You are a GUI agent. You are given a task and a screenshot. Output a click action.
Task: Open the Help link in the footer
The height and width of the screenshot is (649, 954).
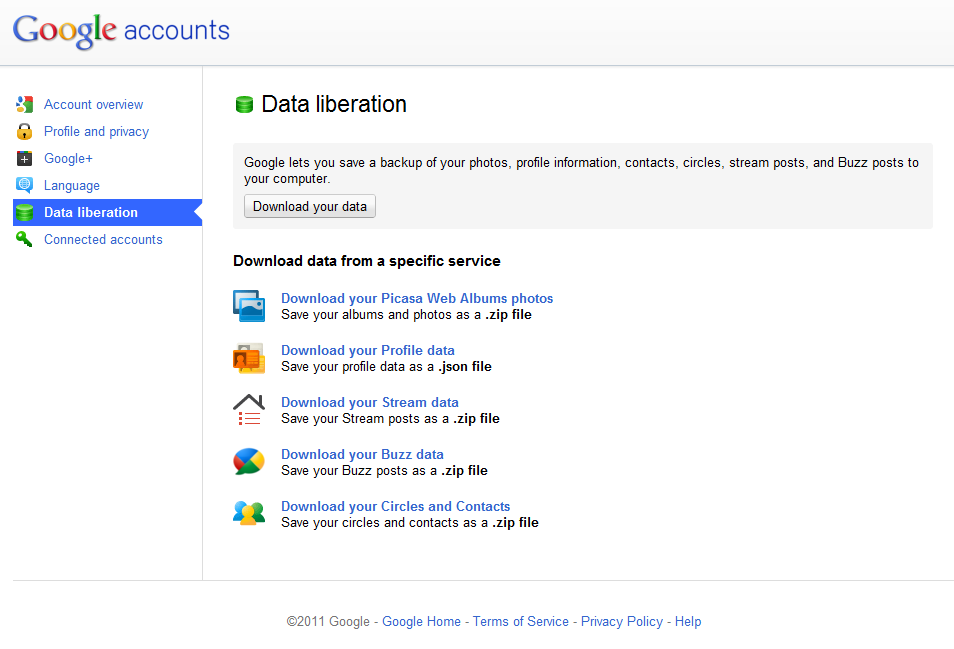pos(688,621)
